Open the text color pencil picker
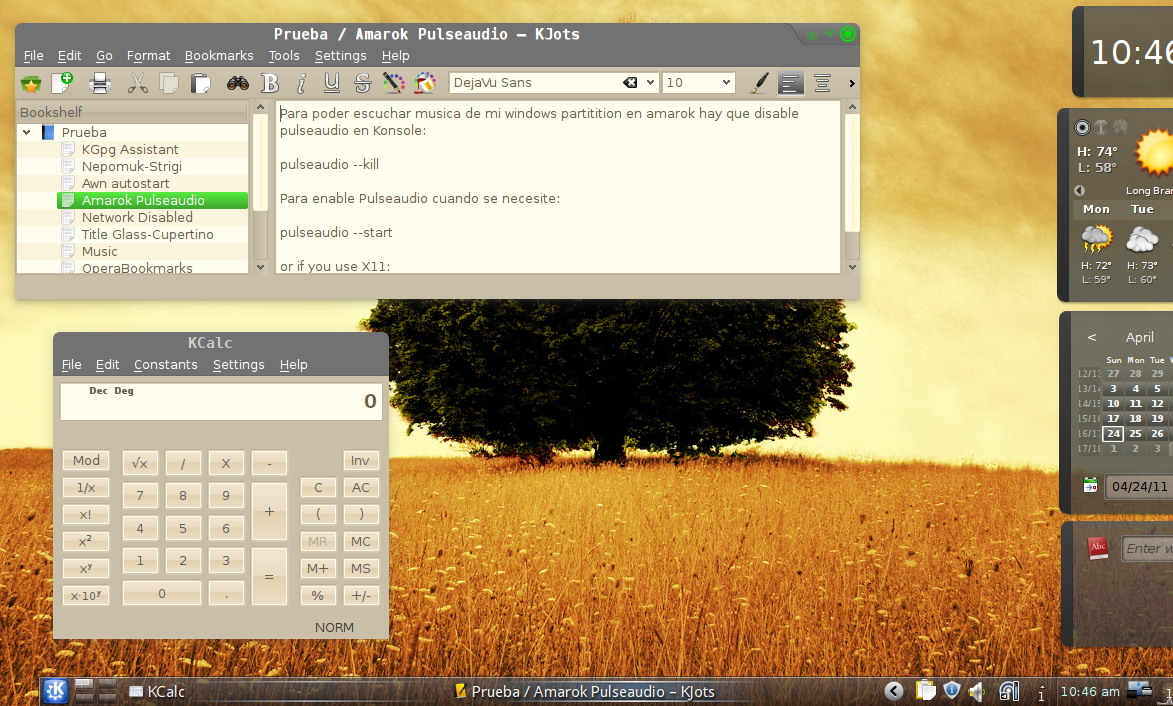1173x706 pixels. [393, 83]
